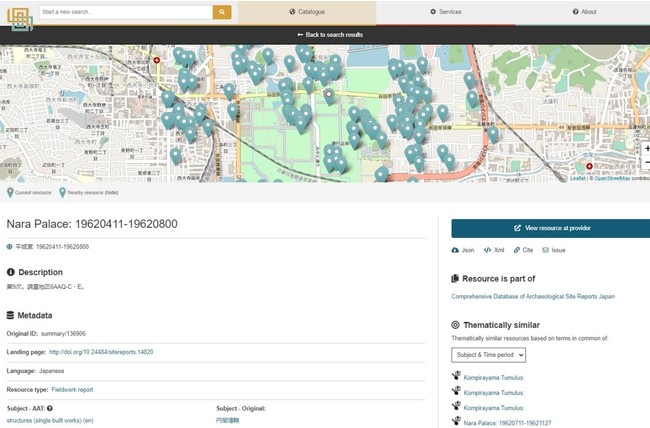Open the Json export link

(x=465, y=250)
